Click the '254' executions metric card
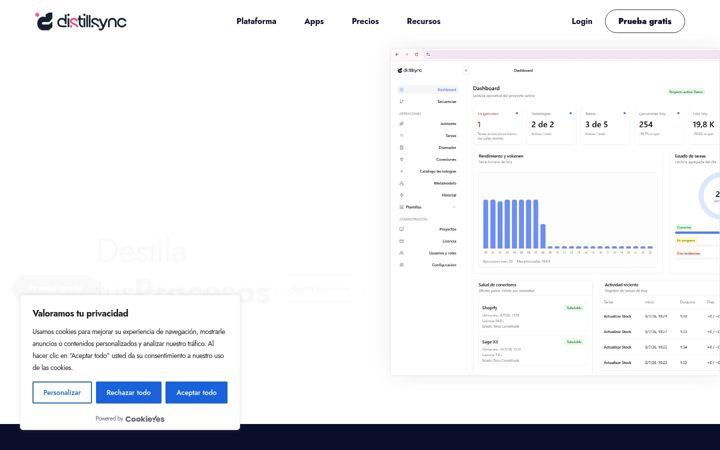This screenshot has width=720, height=450. (x=659, y=126)
